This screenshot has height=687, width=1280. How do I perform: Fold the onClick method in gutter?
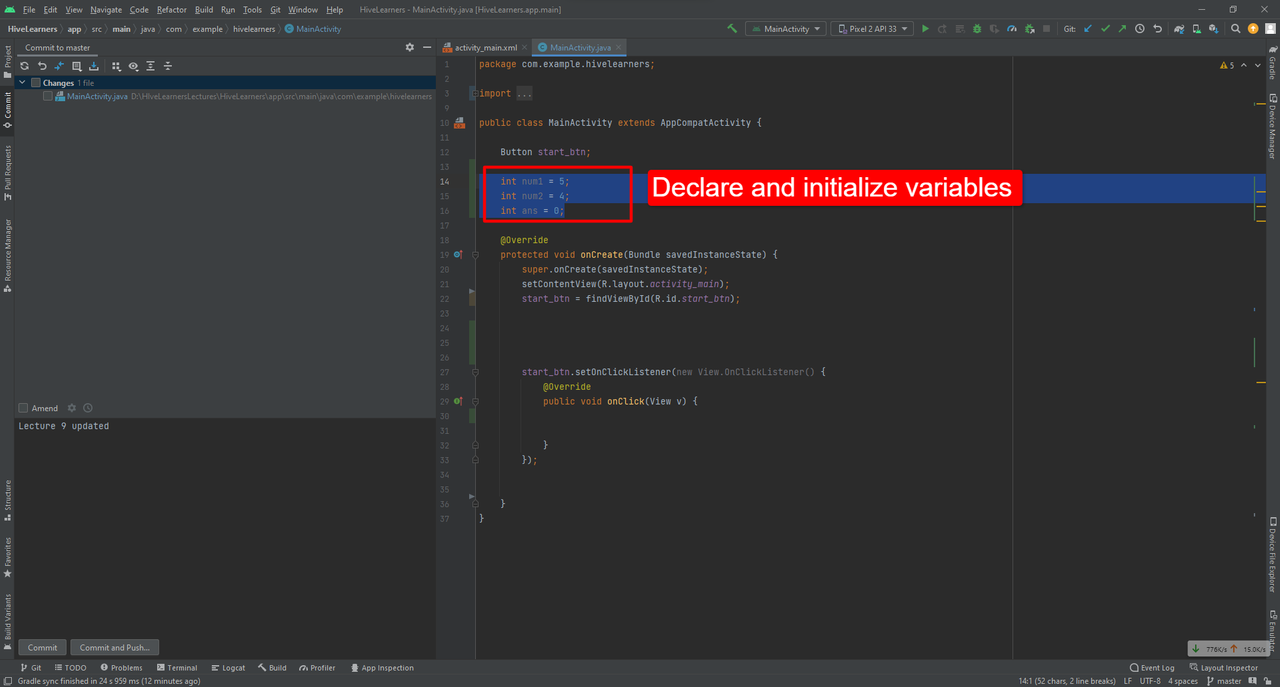[x=475, y=402]
